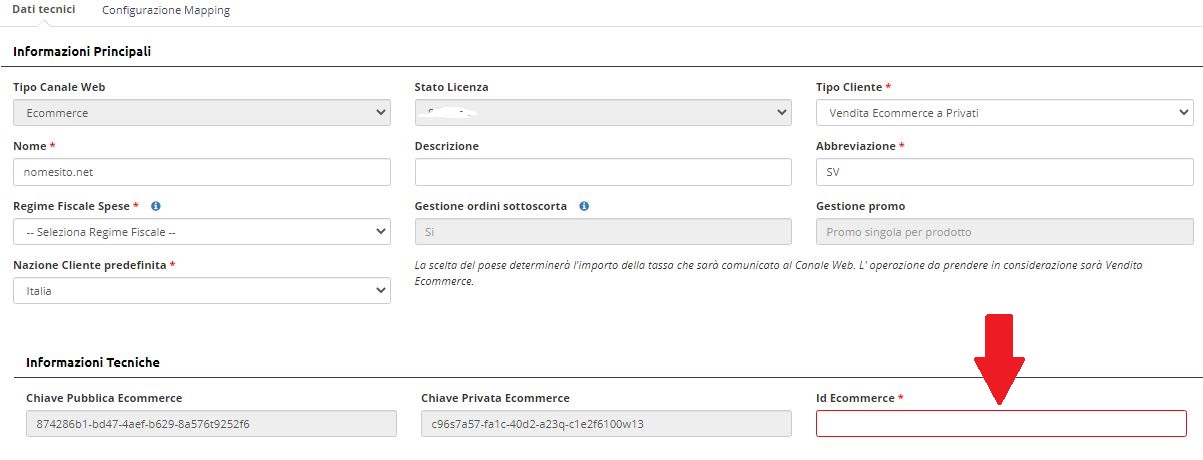Click the Chiave Privata Ecommerce field
The height and width of the screenshot is (460, 1203).
point(608,423)
